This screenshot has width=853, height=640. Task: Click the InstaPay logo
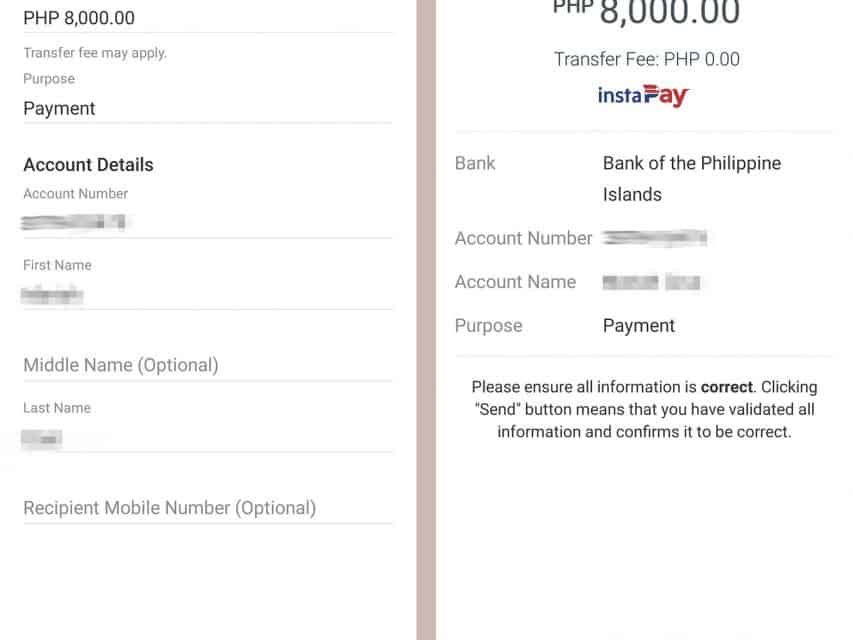coord(644,96)
